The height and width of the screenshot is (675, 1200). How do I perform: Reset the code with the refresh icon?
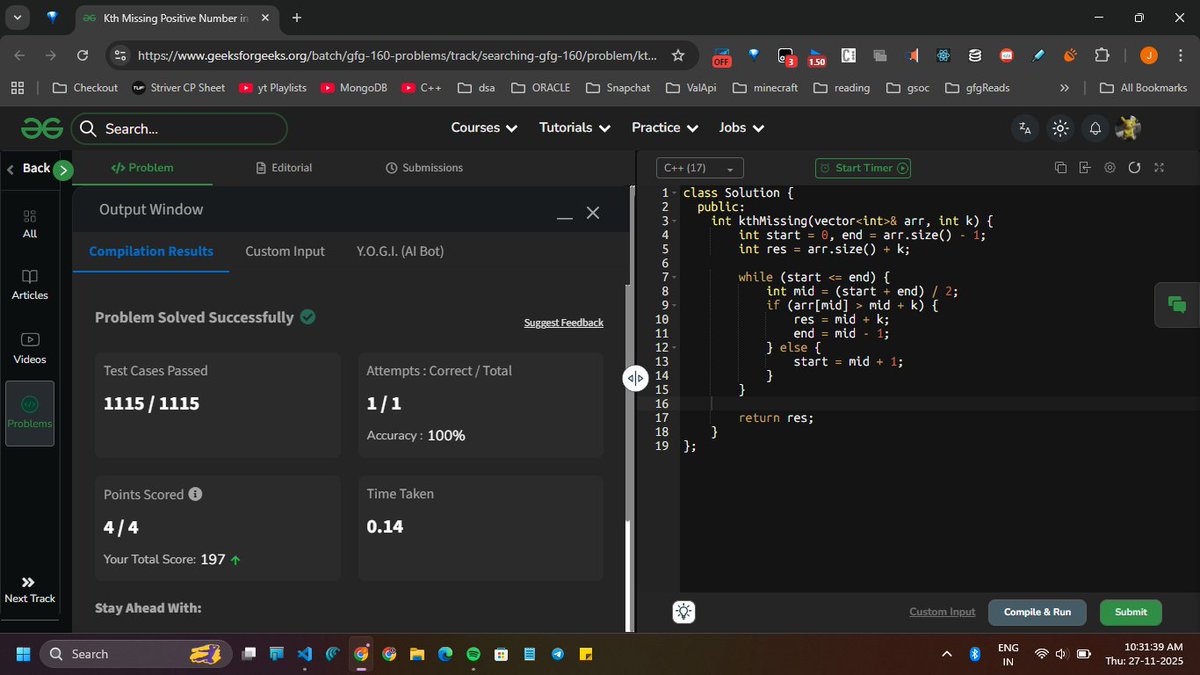click(x=1134, y=167)
